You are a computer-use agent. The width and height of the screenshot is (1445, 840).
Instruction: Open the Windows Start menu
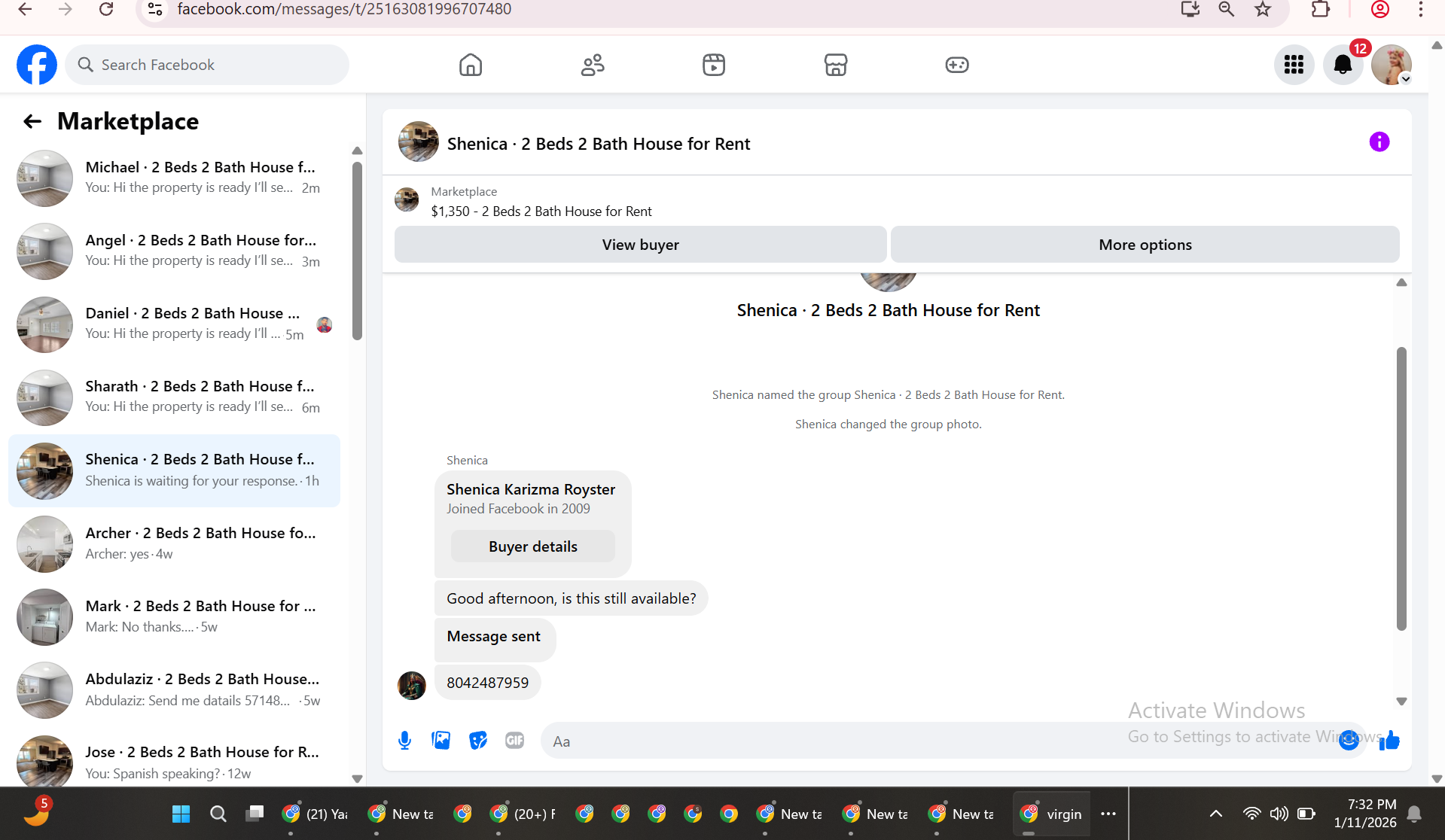tap(181, 814)
